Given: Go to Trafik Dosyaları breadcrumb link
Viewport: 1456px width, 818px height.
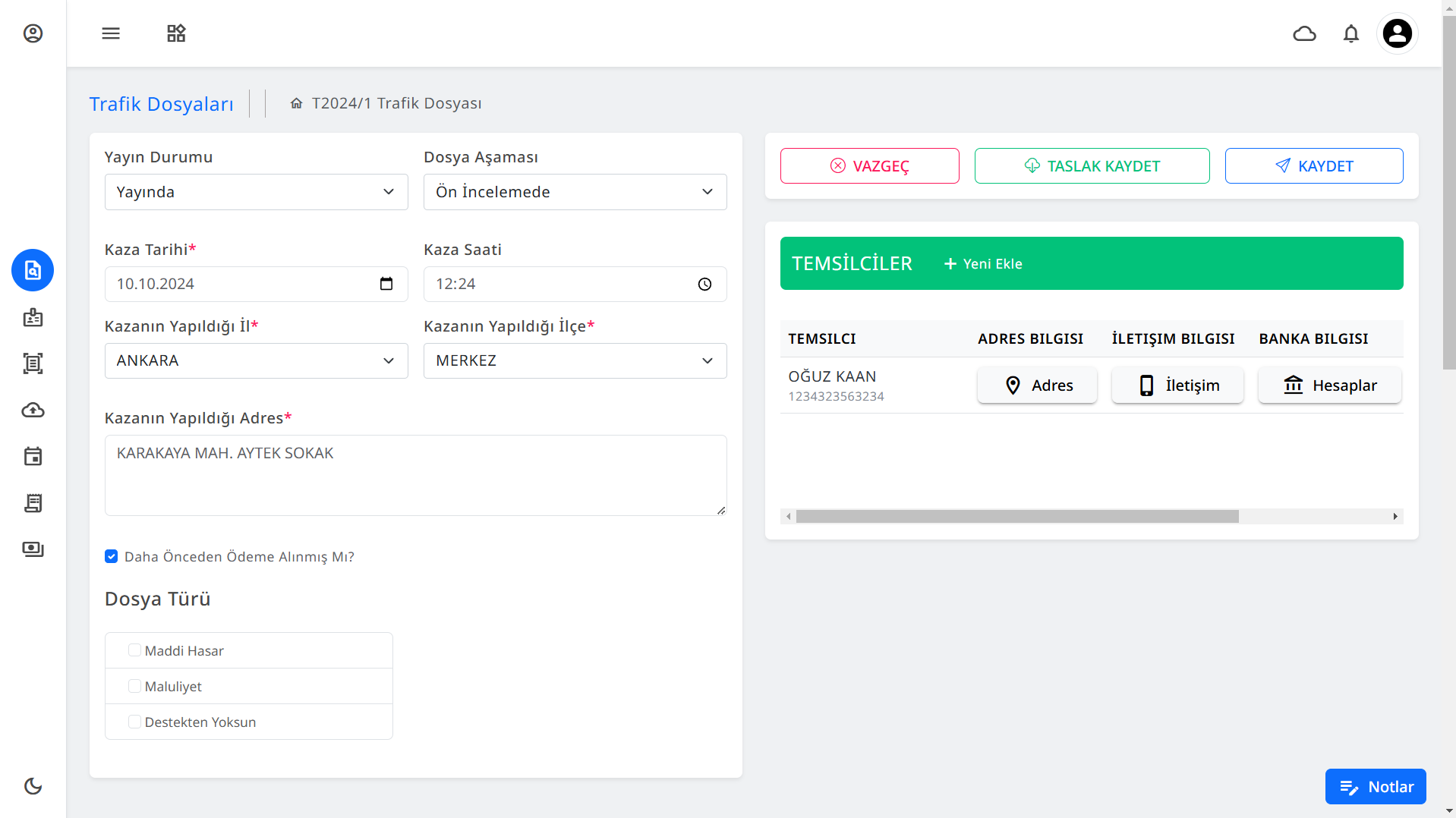Looking at the screenshot, I should pos(161,103).
